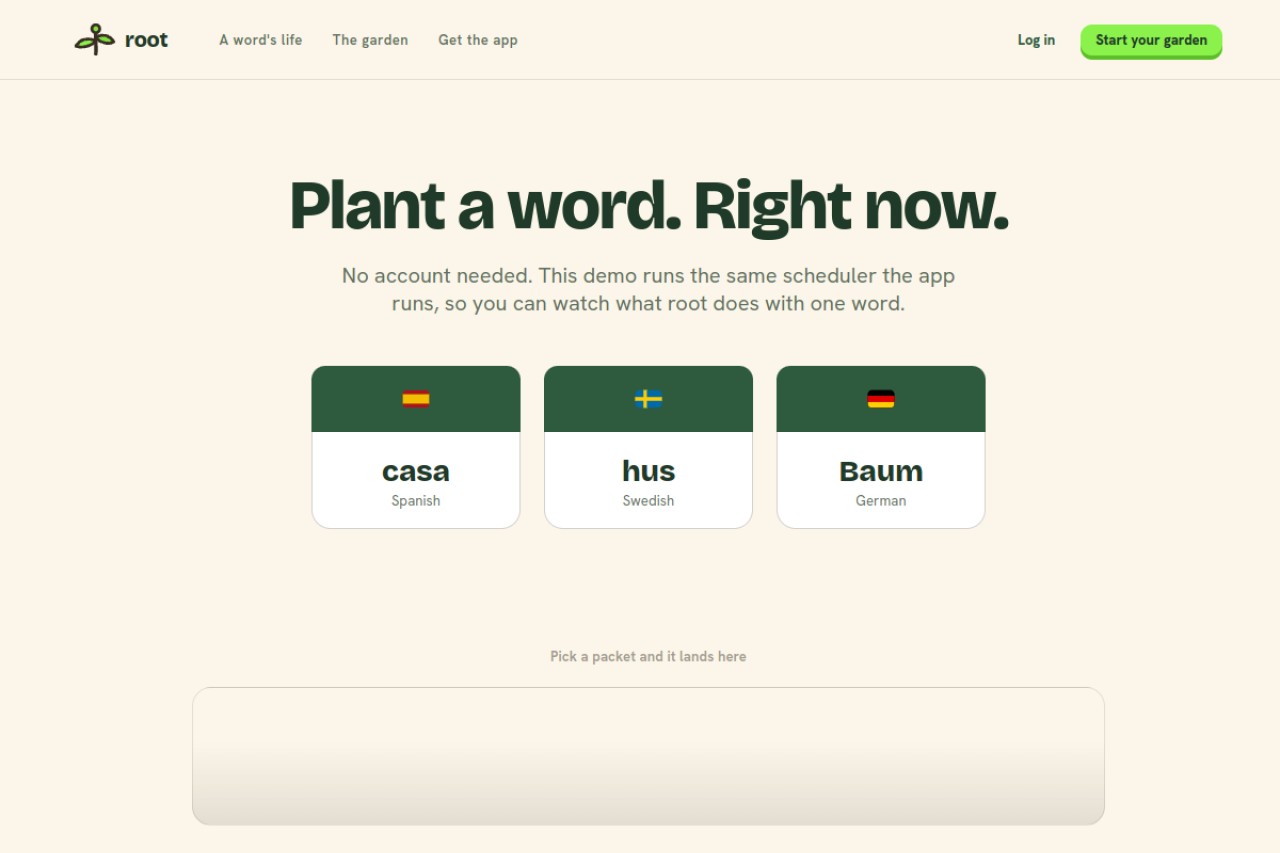1280x853 pixels.
Task: Click the Log in link
Action: pyautogui.click(x=1036, y=40)
